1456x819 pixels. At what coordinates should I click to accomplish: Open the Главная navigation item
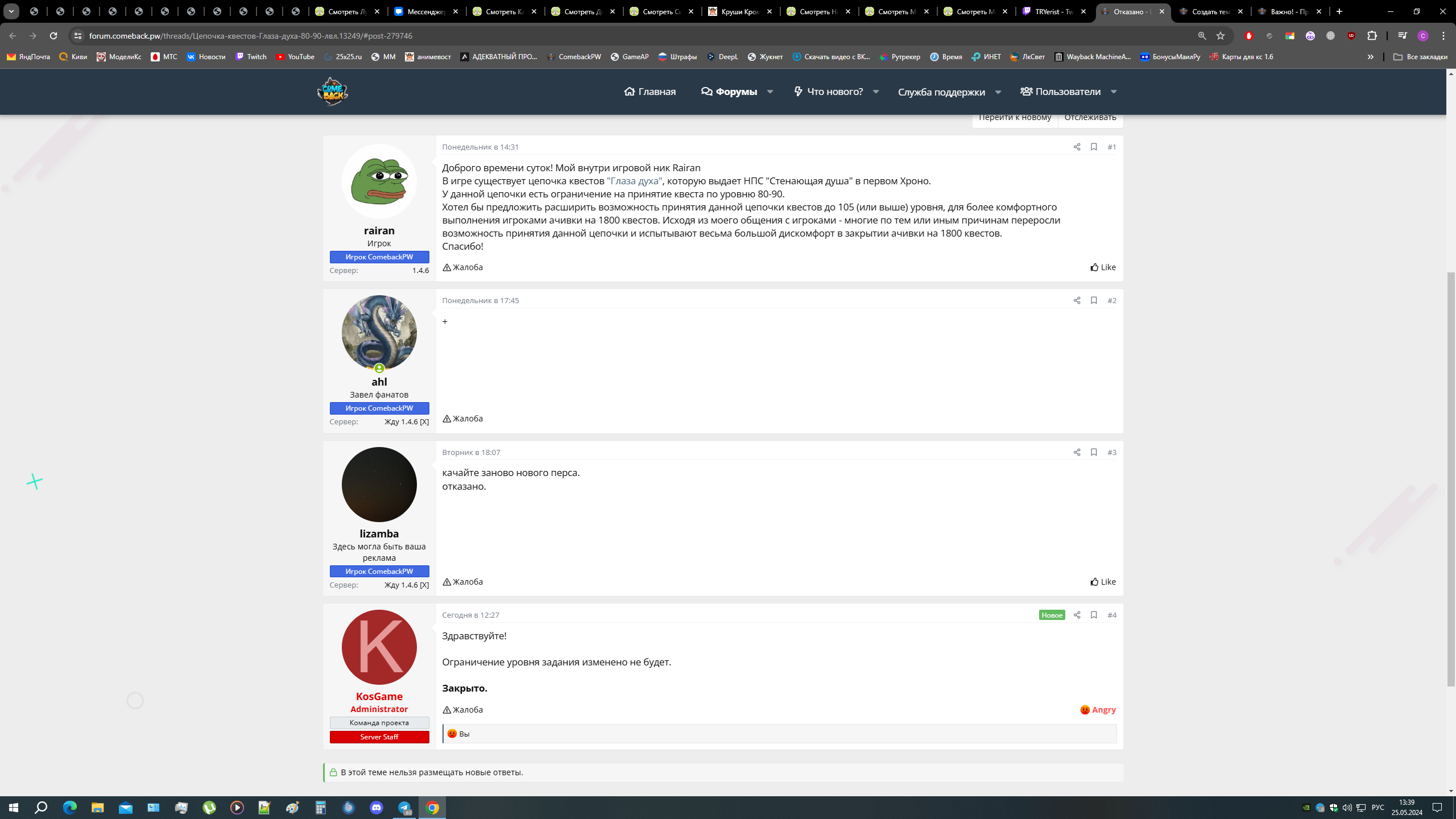[x=650, y=92]
